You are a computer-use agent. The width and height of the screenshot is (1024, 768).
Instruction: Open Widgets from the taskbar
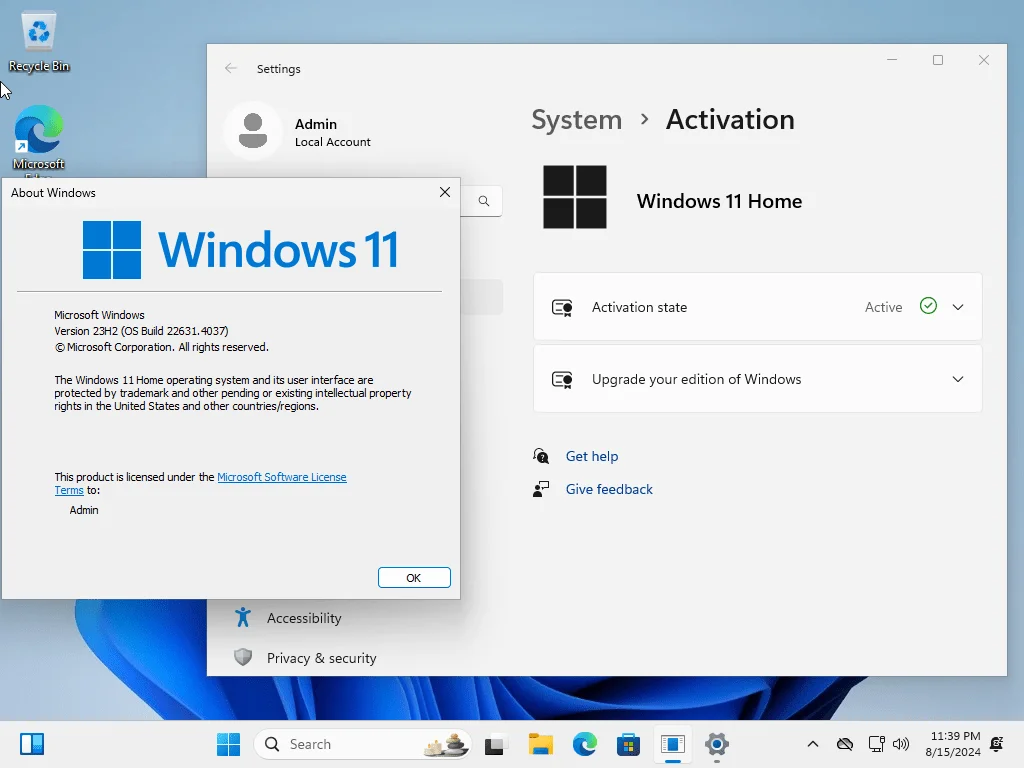(31, 744)
